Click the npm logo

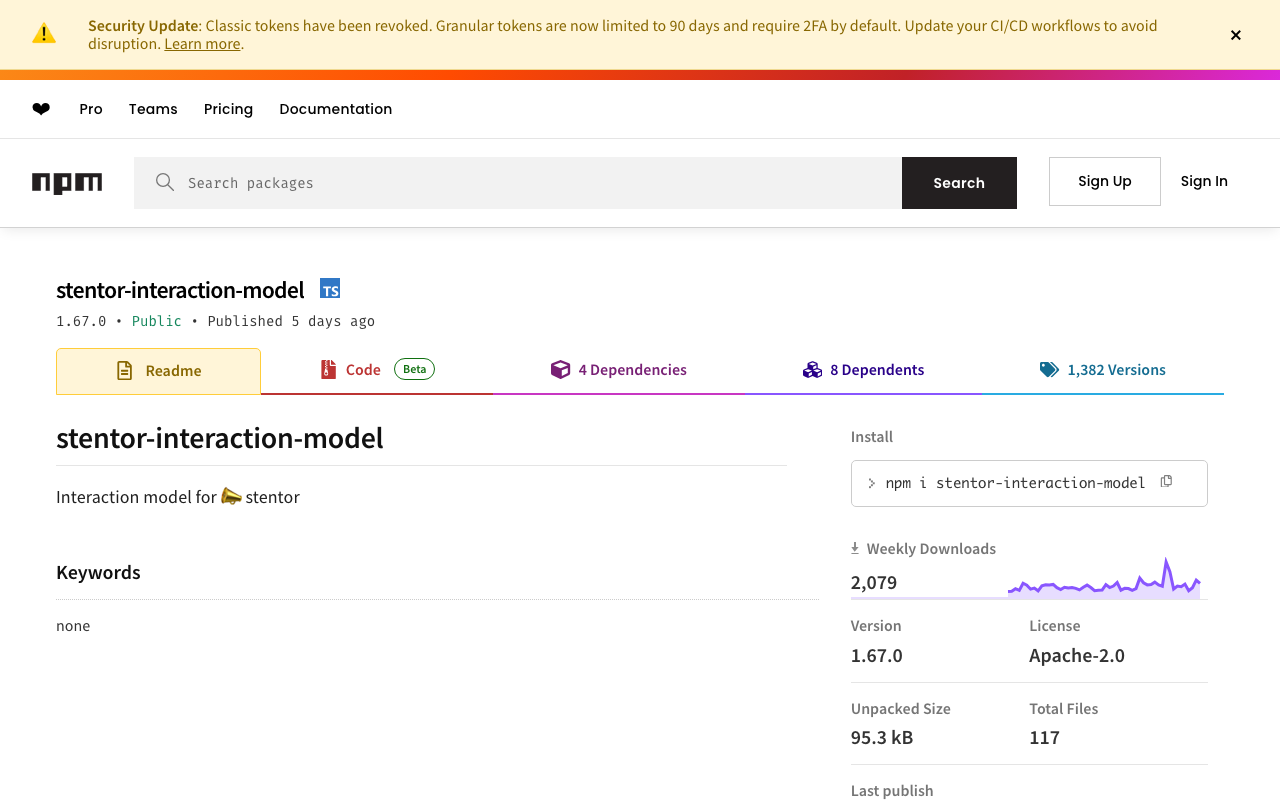67,183
